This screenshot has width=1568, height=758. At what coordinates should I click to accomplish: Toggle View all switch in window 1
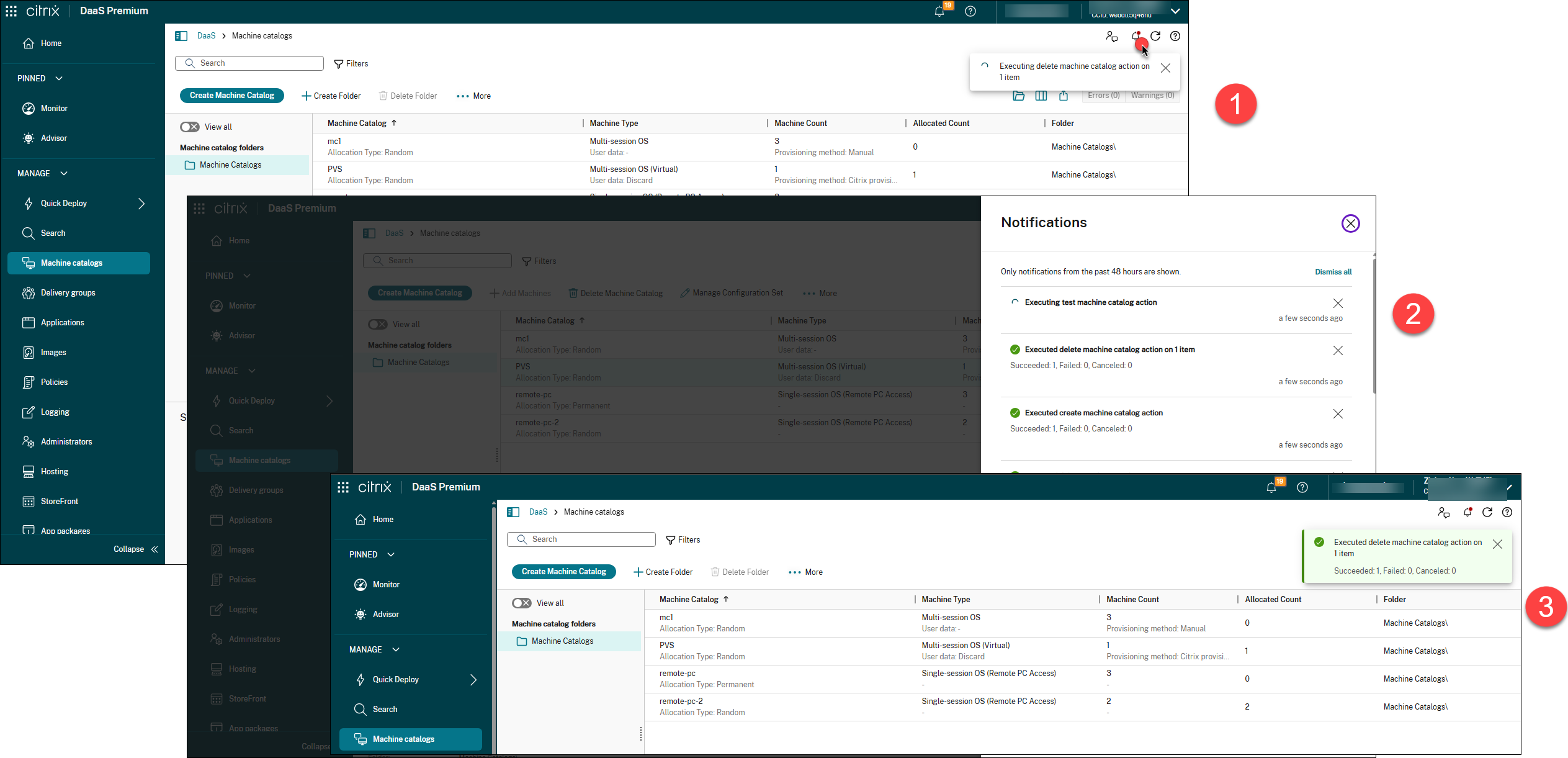pos(190,127)
